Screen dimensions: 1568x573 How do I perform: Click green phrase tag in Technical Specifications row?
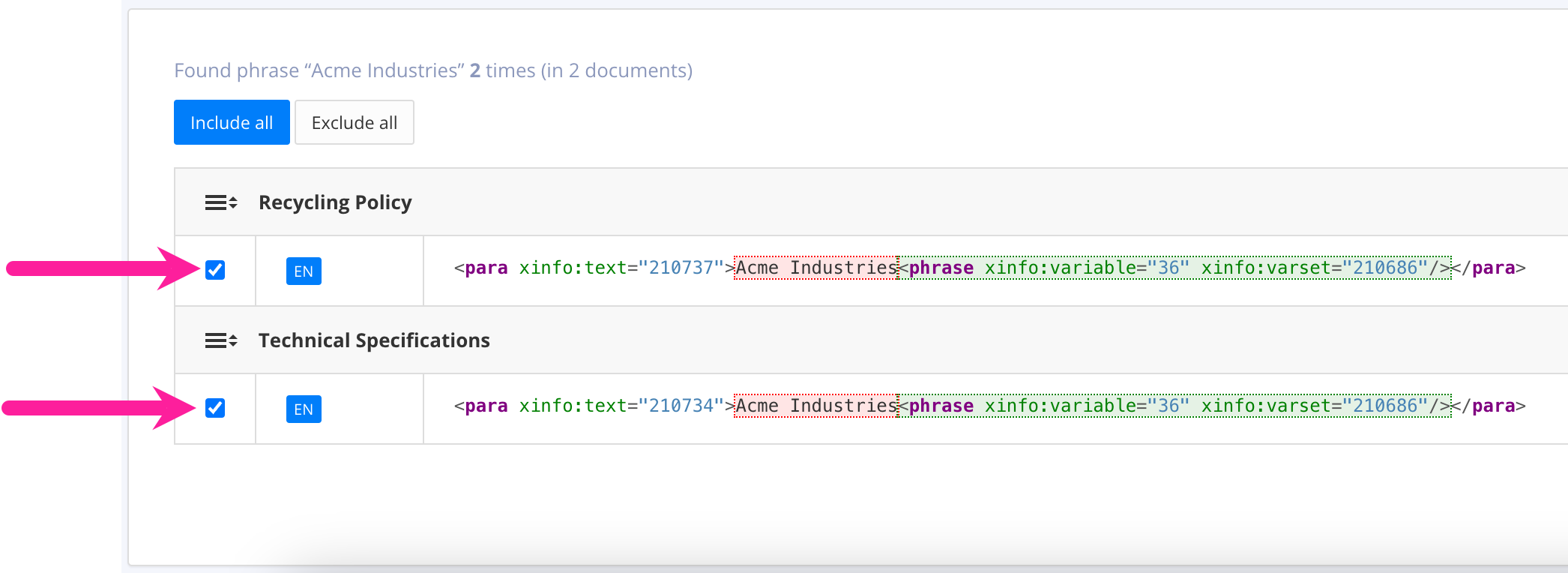tap(1175, 406)
